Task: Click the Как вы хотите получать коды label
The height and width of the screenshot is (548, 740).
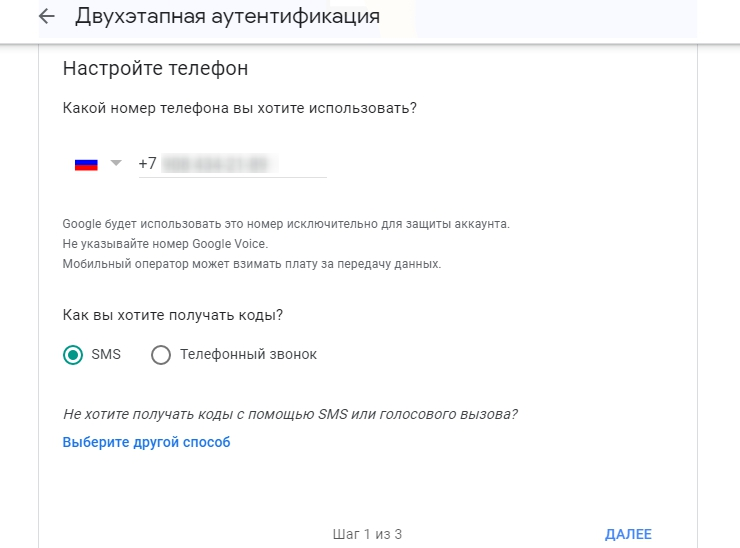Action: [173, 315]
